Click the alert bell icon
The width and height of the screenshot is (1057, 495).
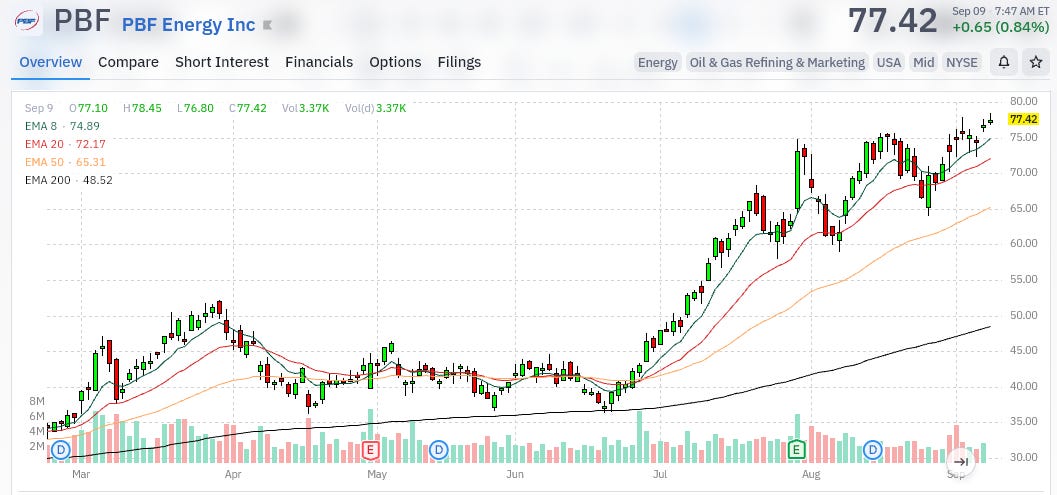tap(1004, 63)
